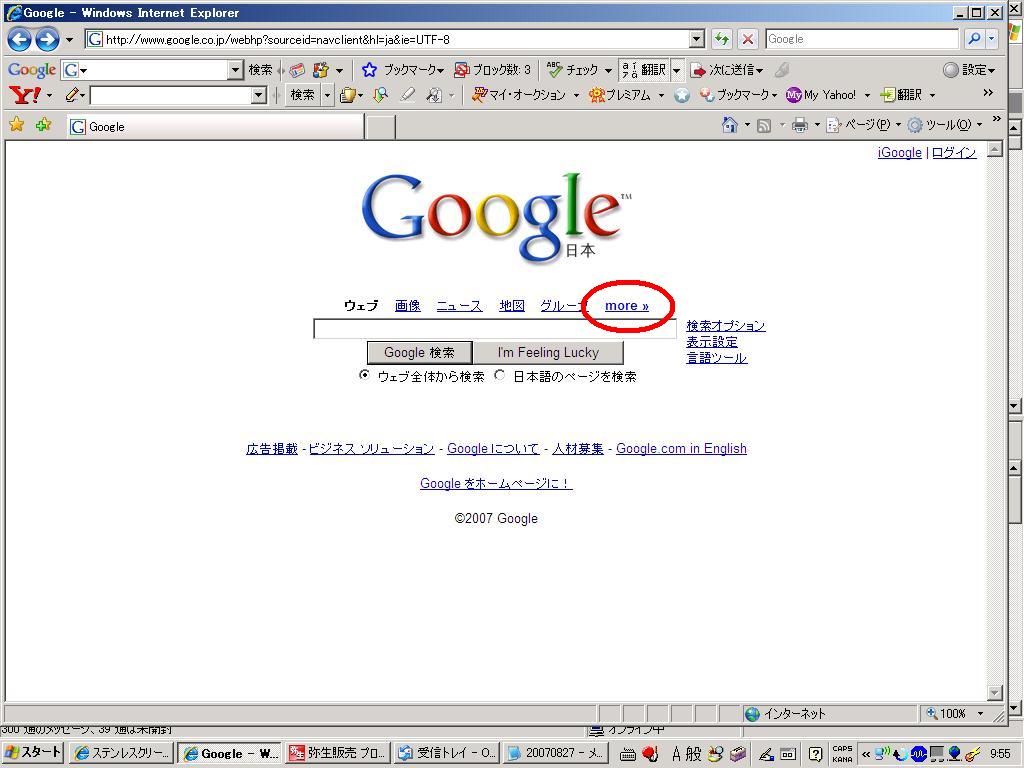Viewport: 1024px width, 768px height.
Task: Open Google Toolbar 設定 settings
Action: point(969,69)
